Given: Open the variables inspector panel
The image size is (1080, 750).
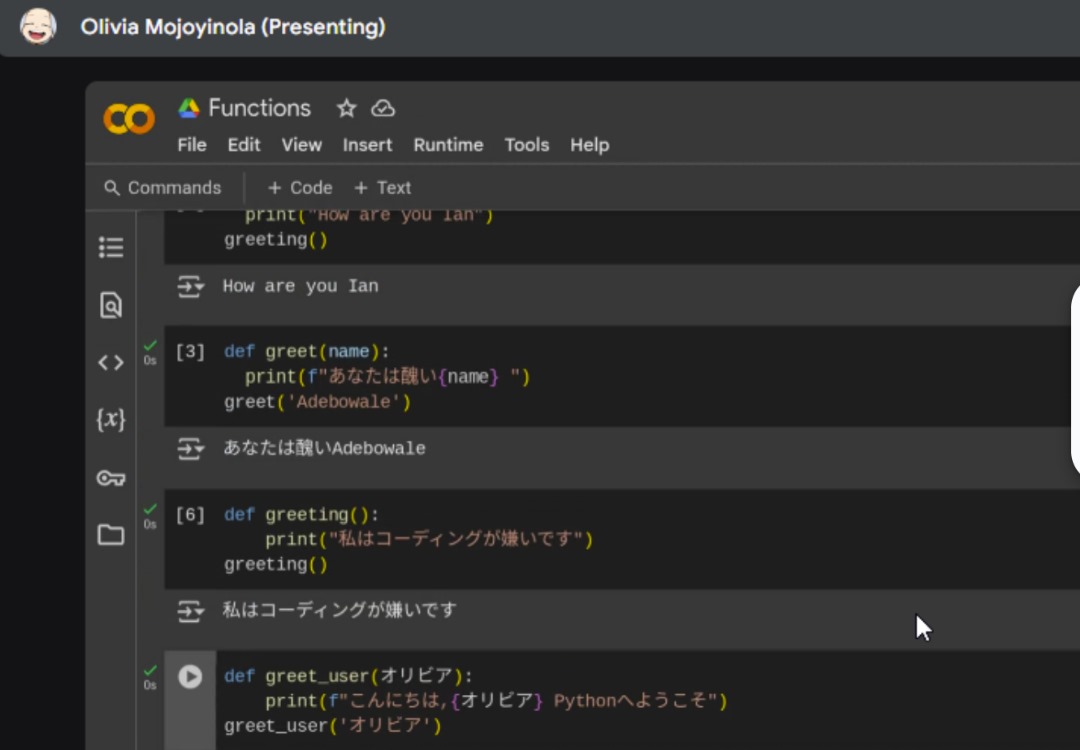Looking at the screenshot, I should (x=110, y=420).
